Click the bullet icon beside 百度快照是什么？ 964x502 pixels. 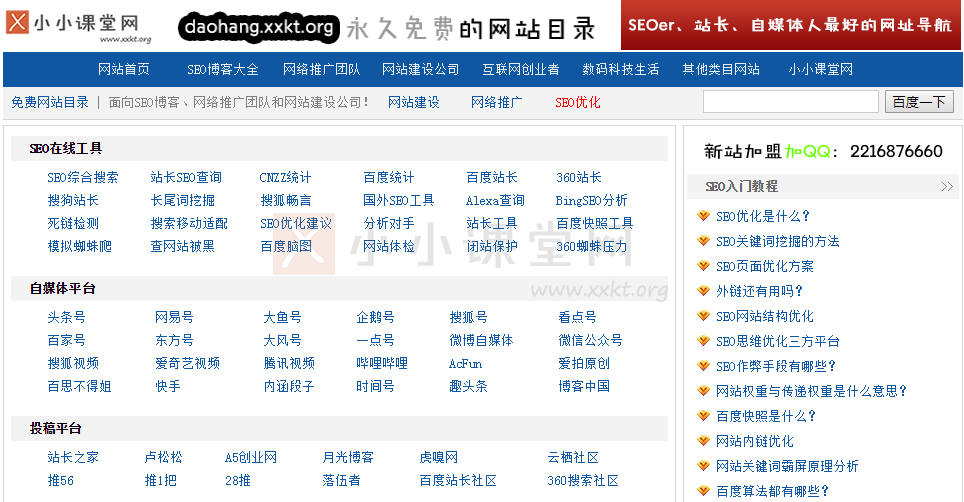[x=703, y=416]
